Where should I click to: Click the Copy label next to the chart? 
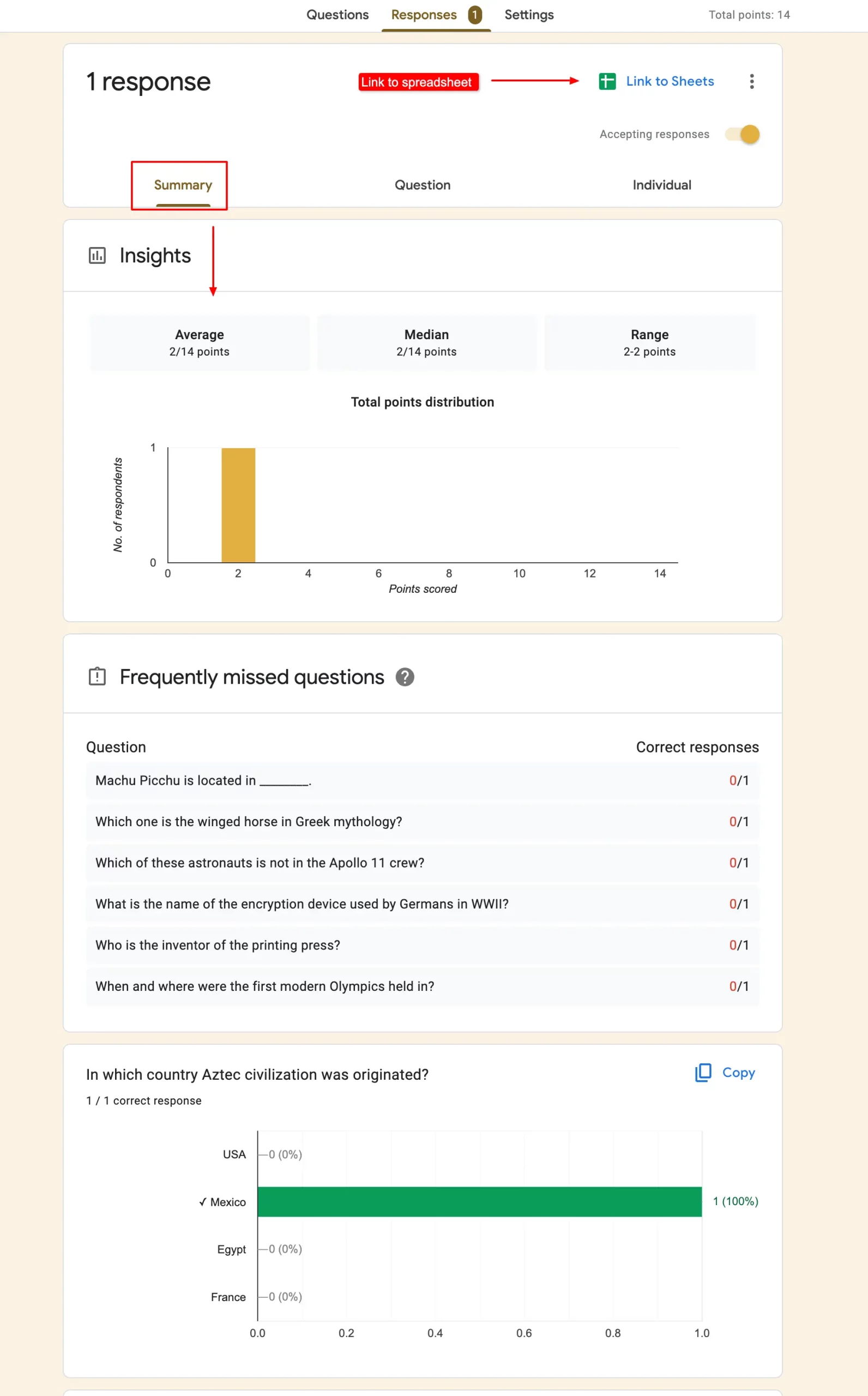pos(739,1073)
